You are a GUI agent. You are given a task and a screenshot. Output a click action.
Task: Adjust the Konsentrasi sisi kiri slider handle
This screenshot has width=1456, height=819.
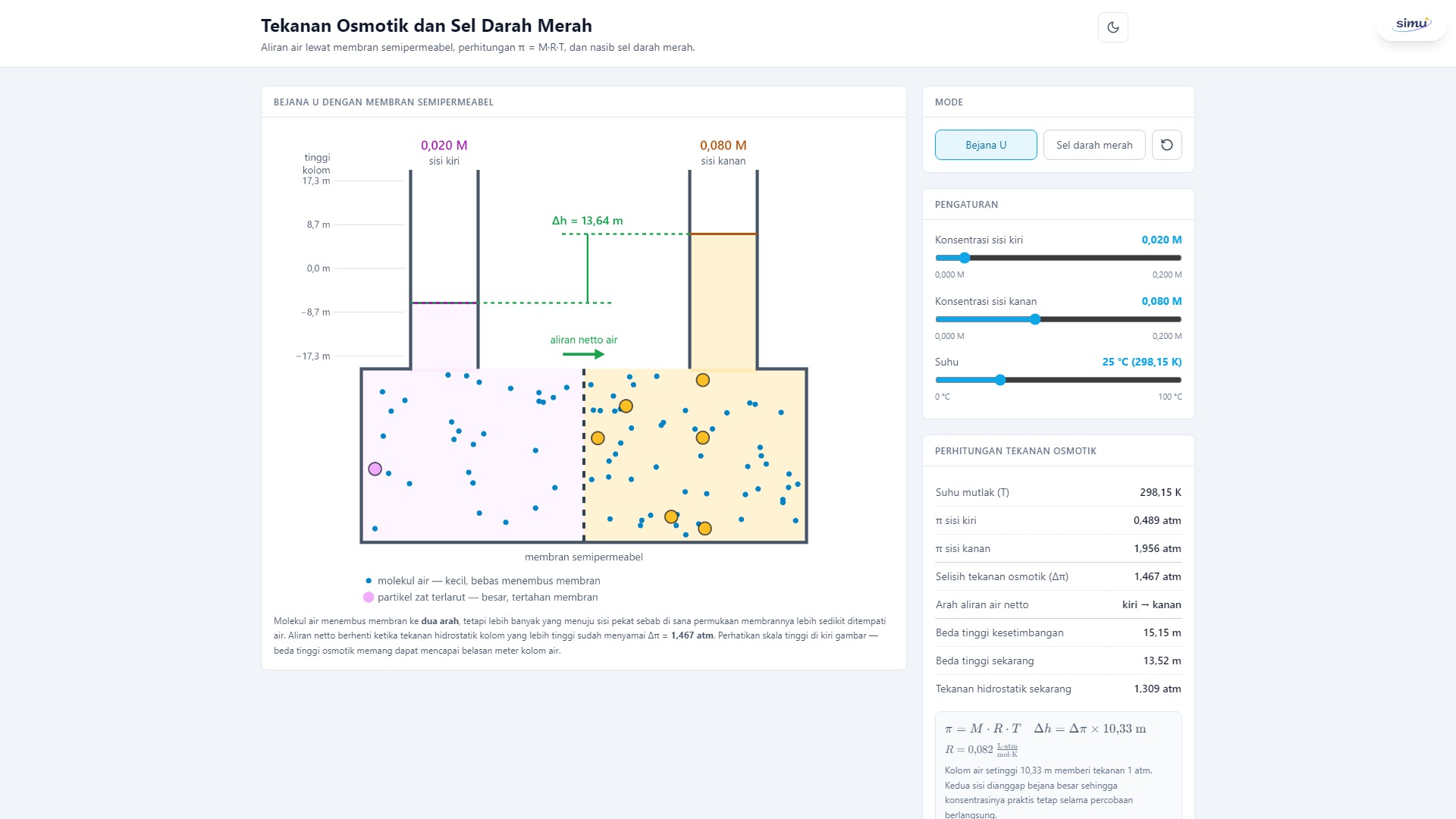(x=965, y=258)
